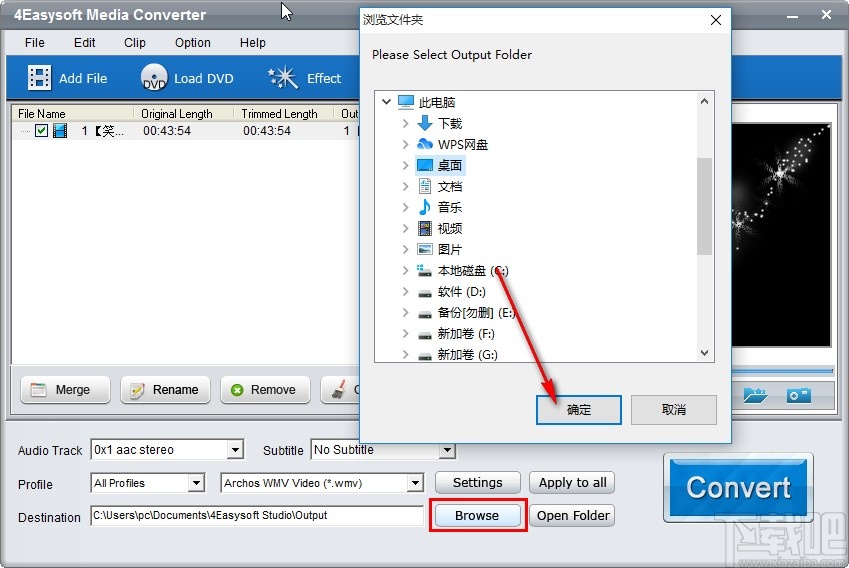Image resolution: width=849 pixels, height=568 pixels.
Task: Click scroll-down arrow in folder tree
Action: (x=704, y=353)
